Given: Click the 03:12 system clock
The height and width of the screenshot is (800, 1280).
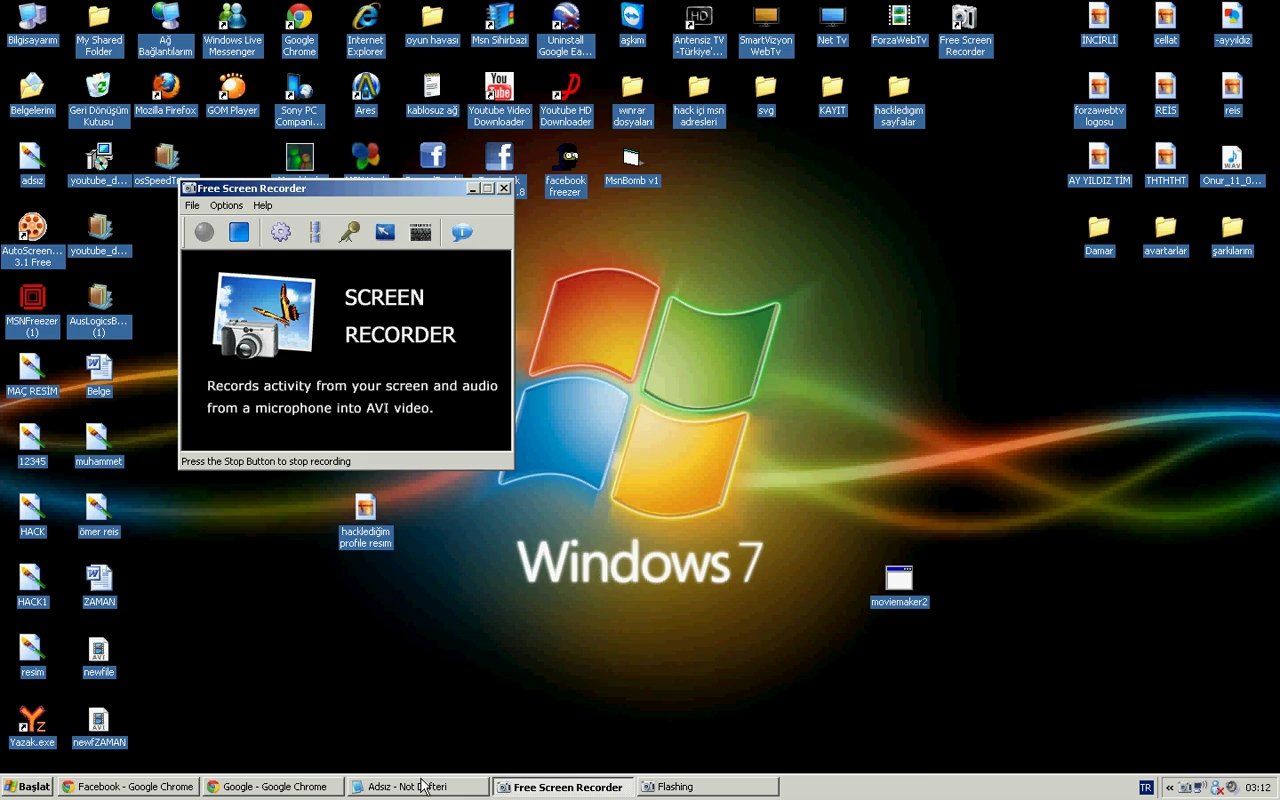Looking at the screenshot, I should pyautogui.click(x=1258, y=788).
